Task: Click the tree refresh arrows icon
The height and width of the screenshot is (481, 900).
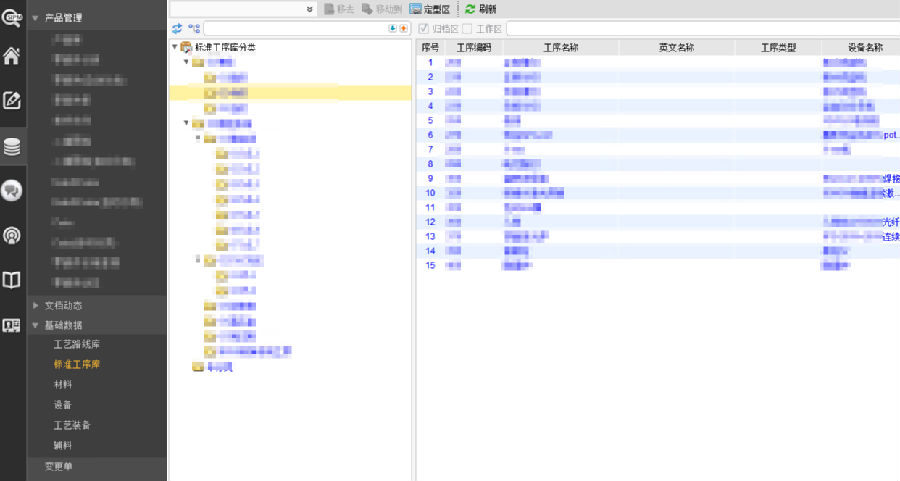Action: (x=177, y=28)
